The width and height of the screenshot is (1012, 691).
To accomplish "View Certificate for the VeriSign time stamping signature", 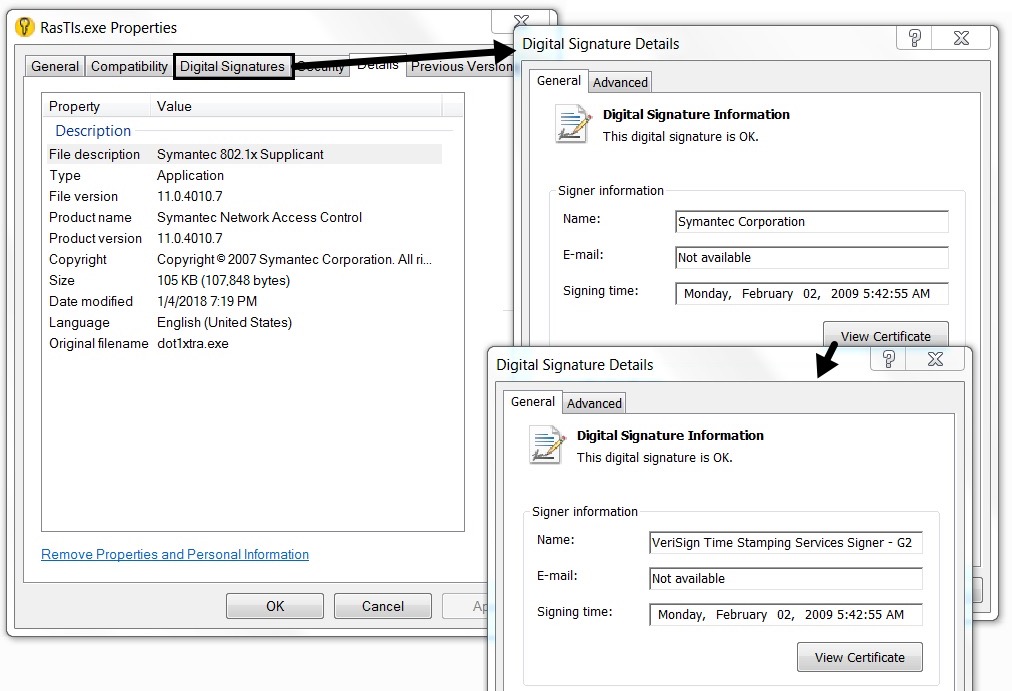I will click(x=860, y=657).
